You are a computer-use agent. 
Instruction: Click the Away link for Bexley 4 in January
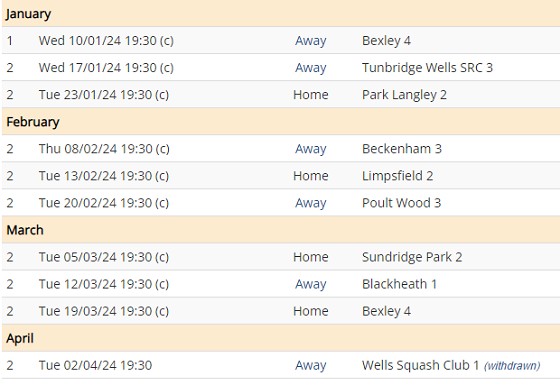[310, 41]
